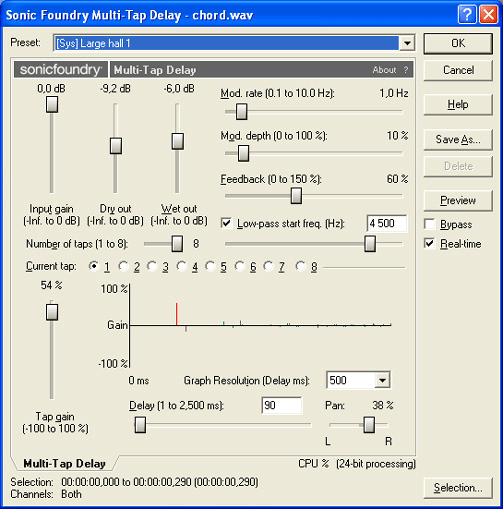Click the Wet out -6,0 dB value
503x509 pixels.
pyautogui.click(x=179, y=89)
